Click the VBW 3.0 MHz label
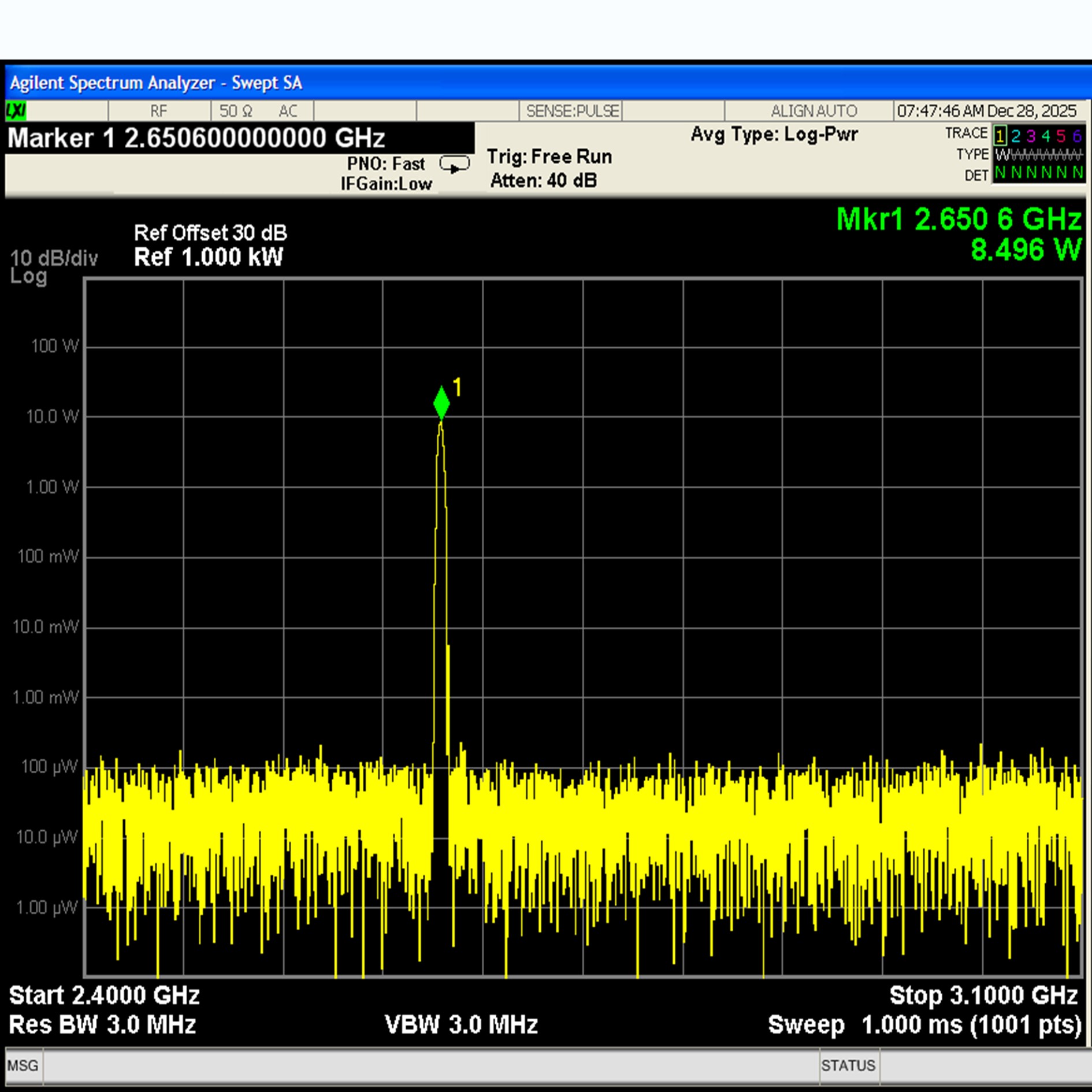 [461, 1025]
